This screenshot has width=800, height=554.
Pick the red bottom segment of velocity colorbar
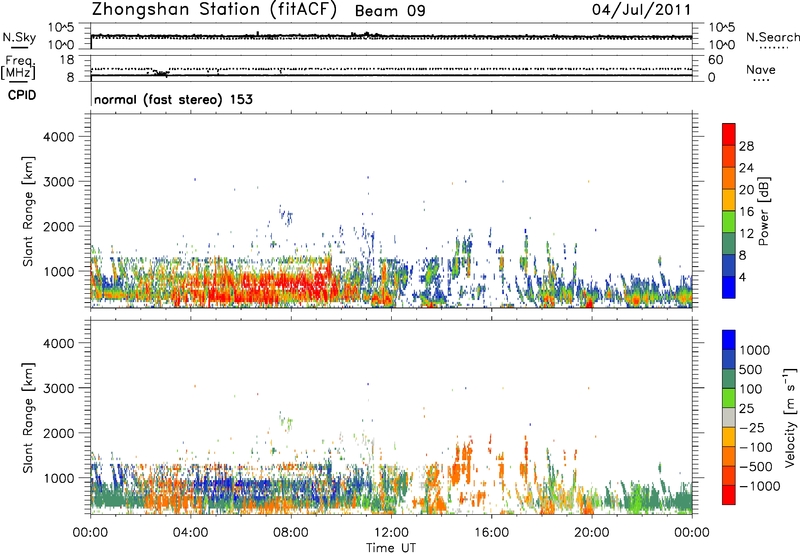(729, 495)
